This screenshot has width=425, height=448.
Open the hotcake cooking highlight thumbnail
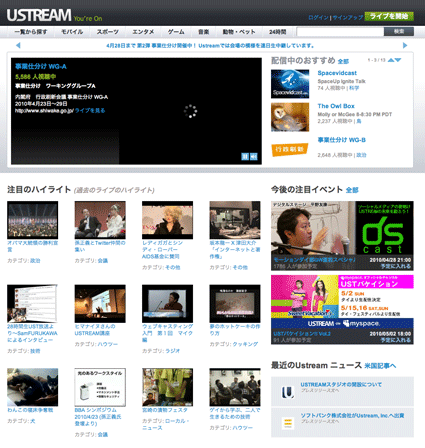[x=235, y=303]
